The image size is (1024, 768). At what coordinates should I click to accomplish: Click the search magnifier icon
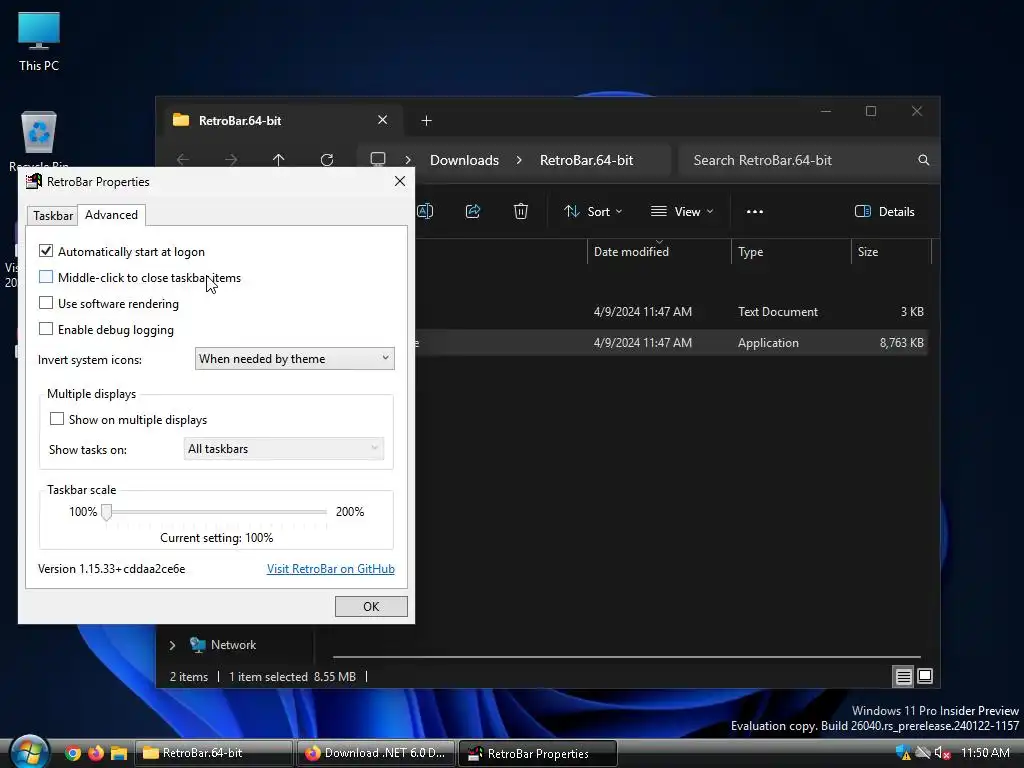click(x=923, y=160)
